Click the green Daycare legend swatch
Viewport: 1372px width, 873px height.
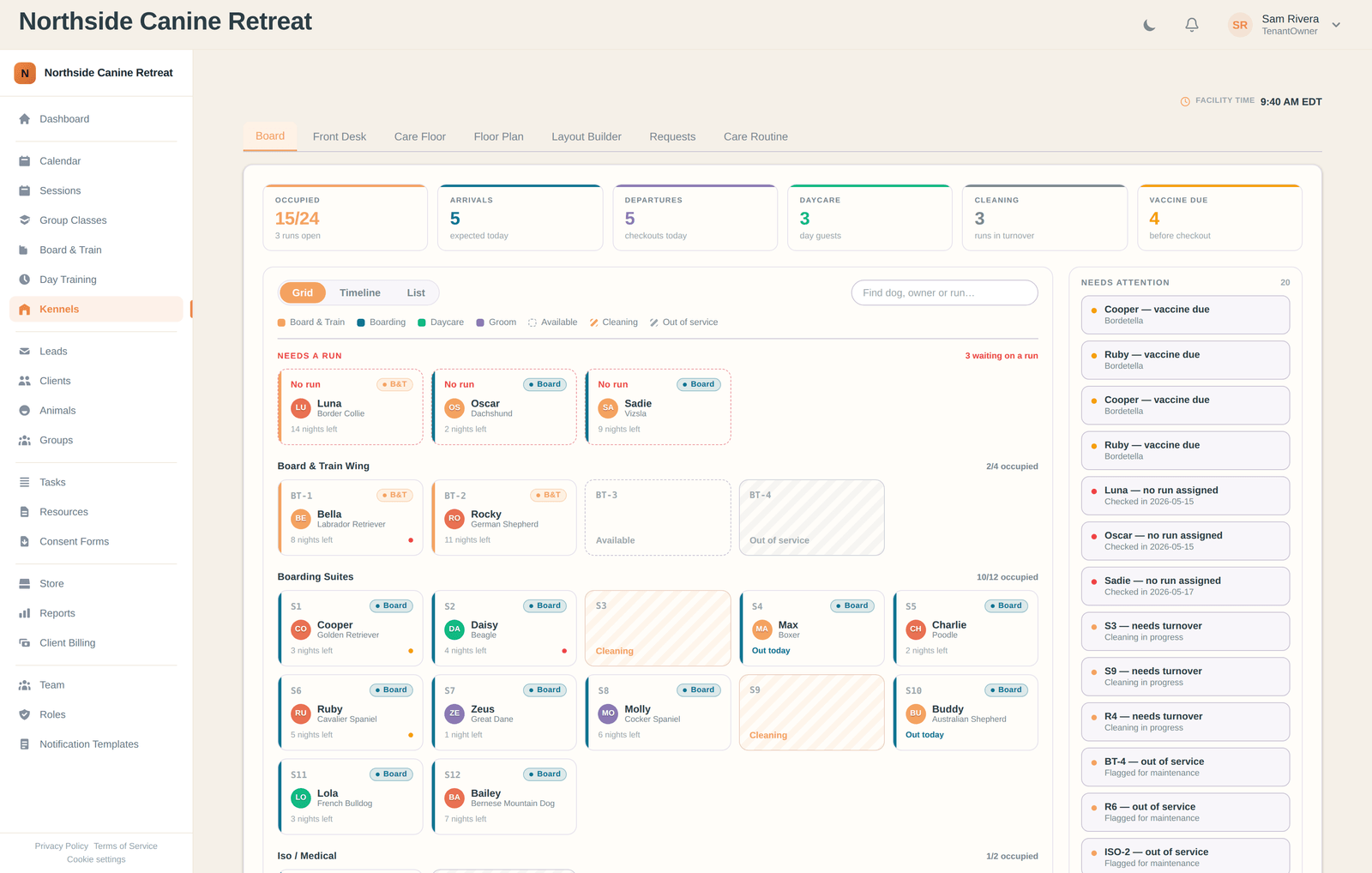click(422, 322)
